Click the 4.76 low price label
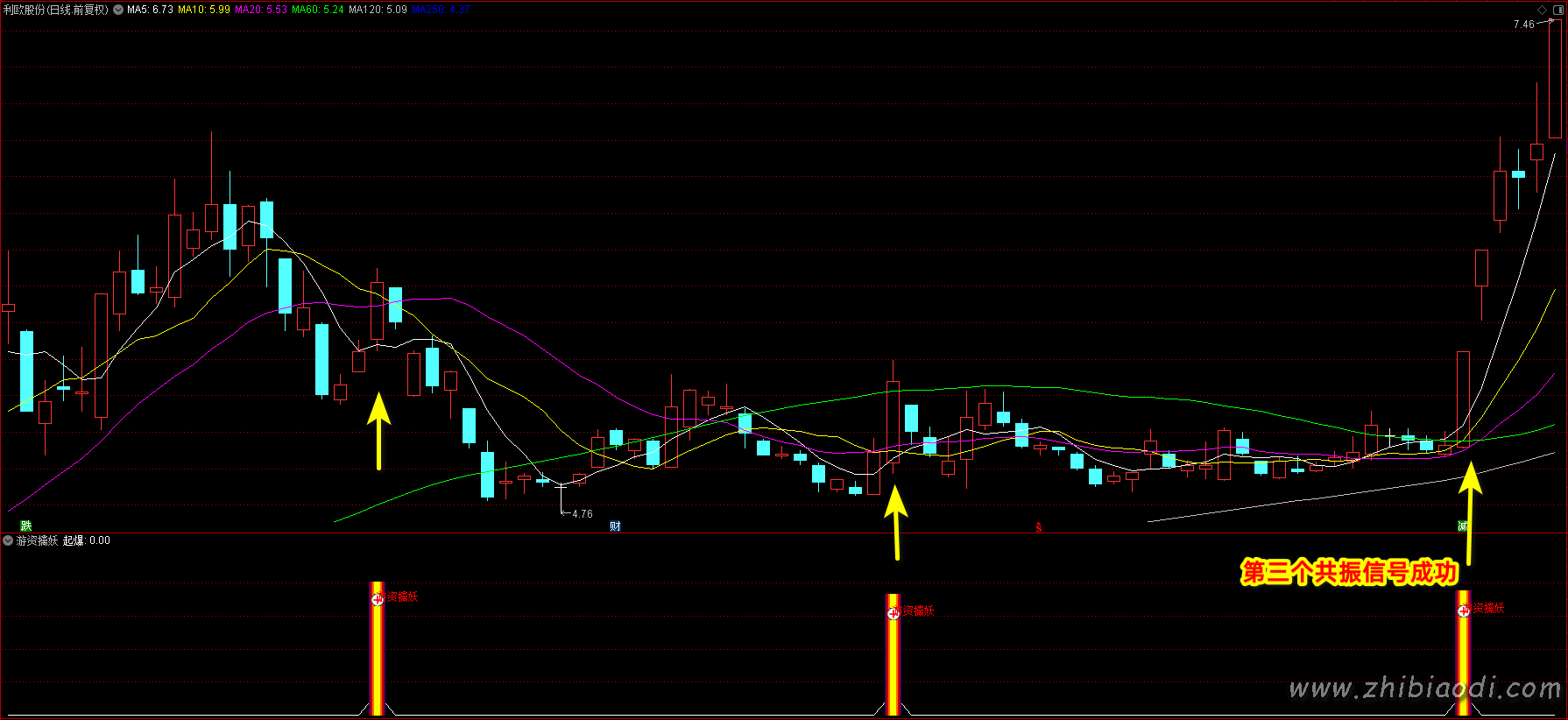This screenshot has height=720, width=1568. (x=582, y=514)
